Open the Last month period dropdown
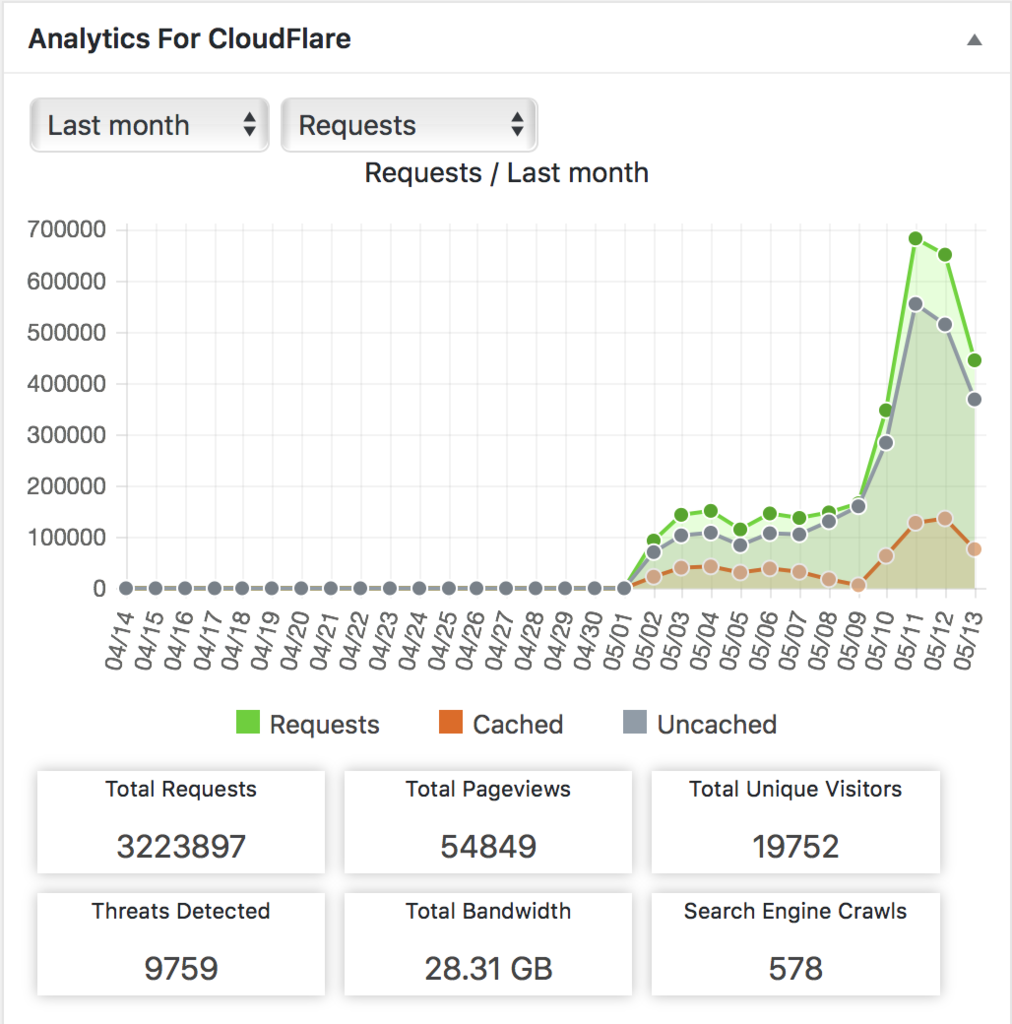1012x1024 pixels. coord(150,125)
